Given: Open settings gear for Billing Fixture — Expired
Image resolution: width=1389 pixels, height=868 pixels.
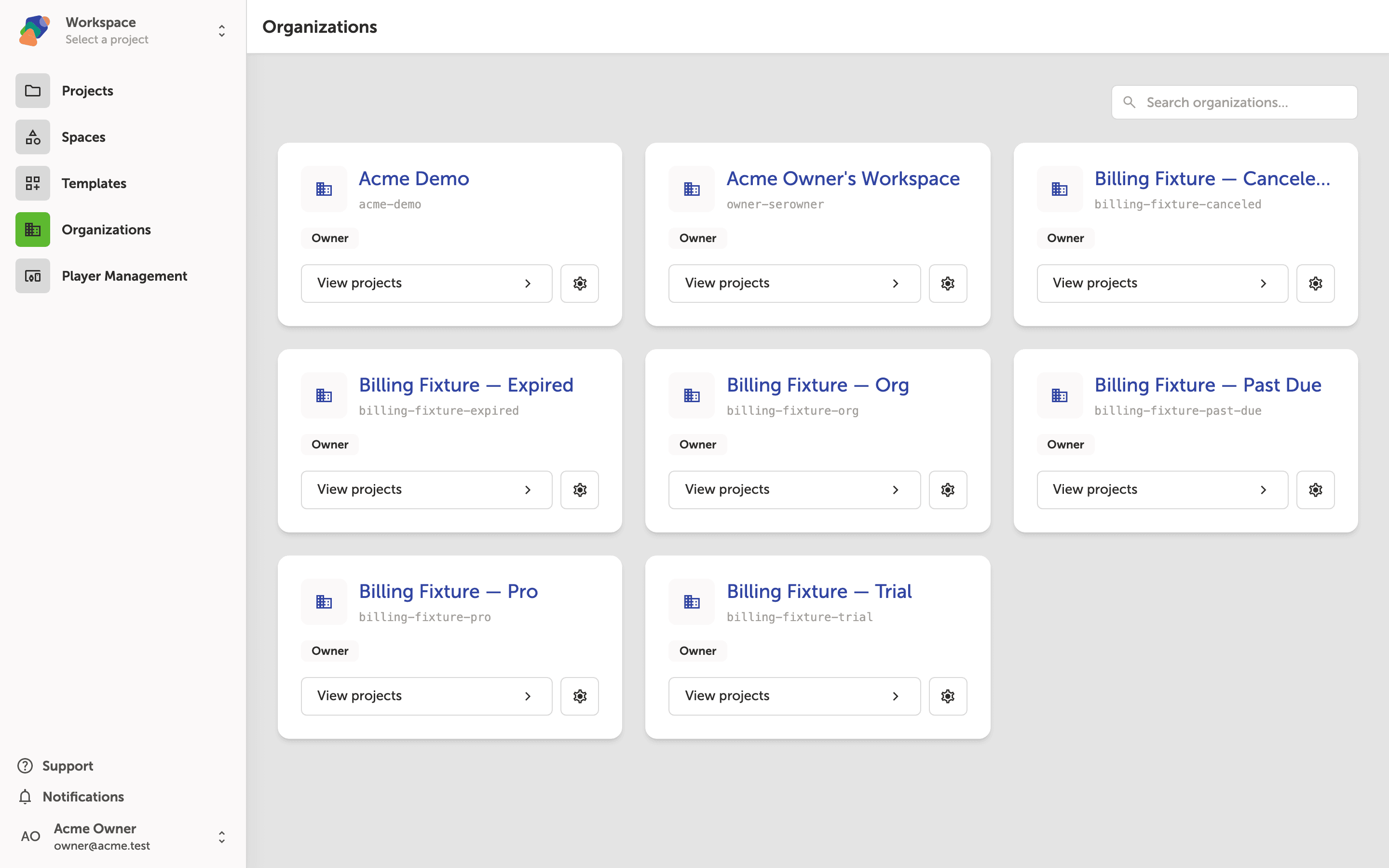Looking at the screenshot, I should pos(579,489).
